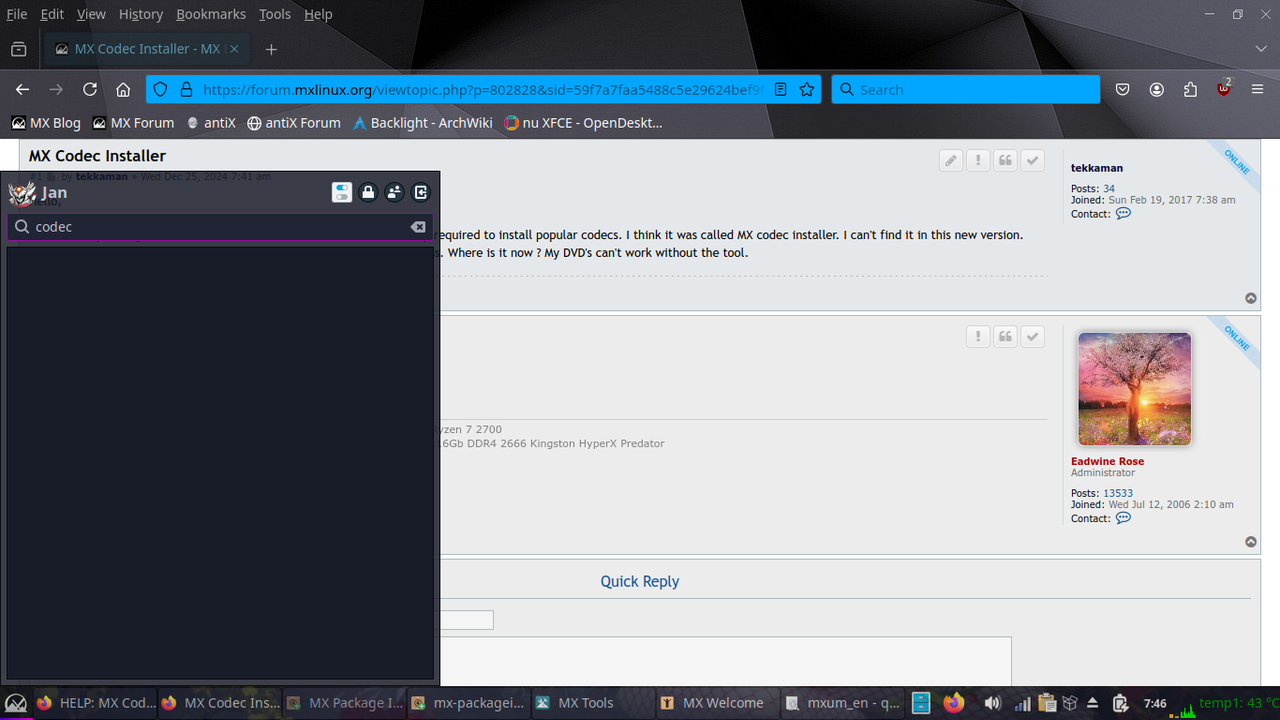Expand the List all tabs chevron

1261,49
